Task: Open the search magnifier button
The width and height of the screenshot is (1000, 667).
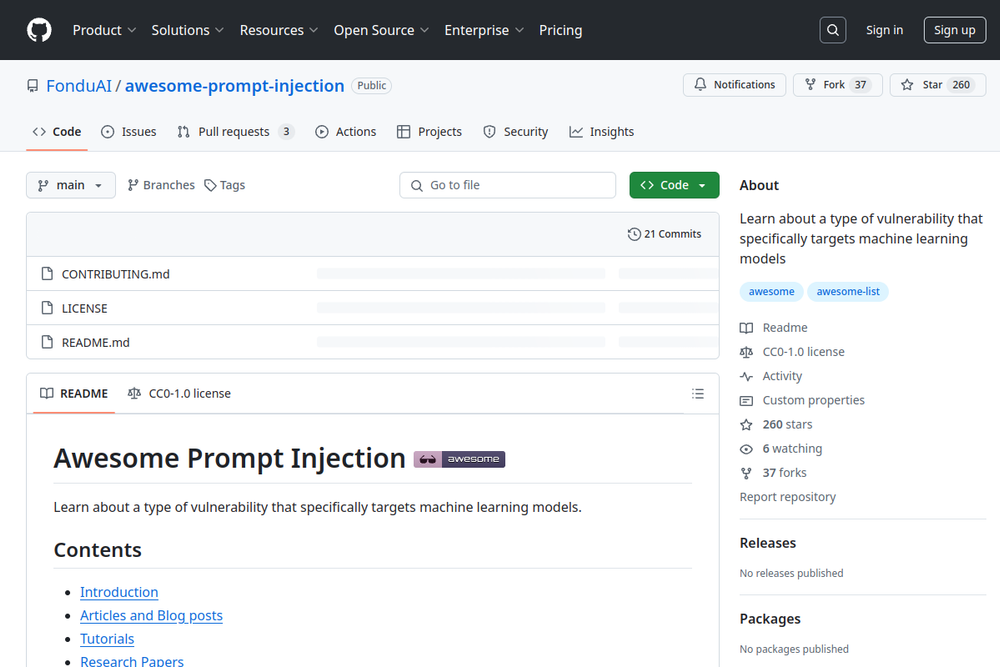Action: click(832, 30)
